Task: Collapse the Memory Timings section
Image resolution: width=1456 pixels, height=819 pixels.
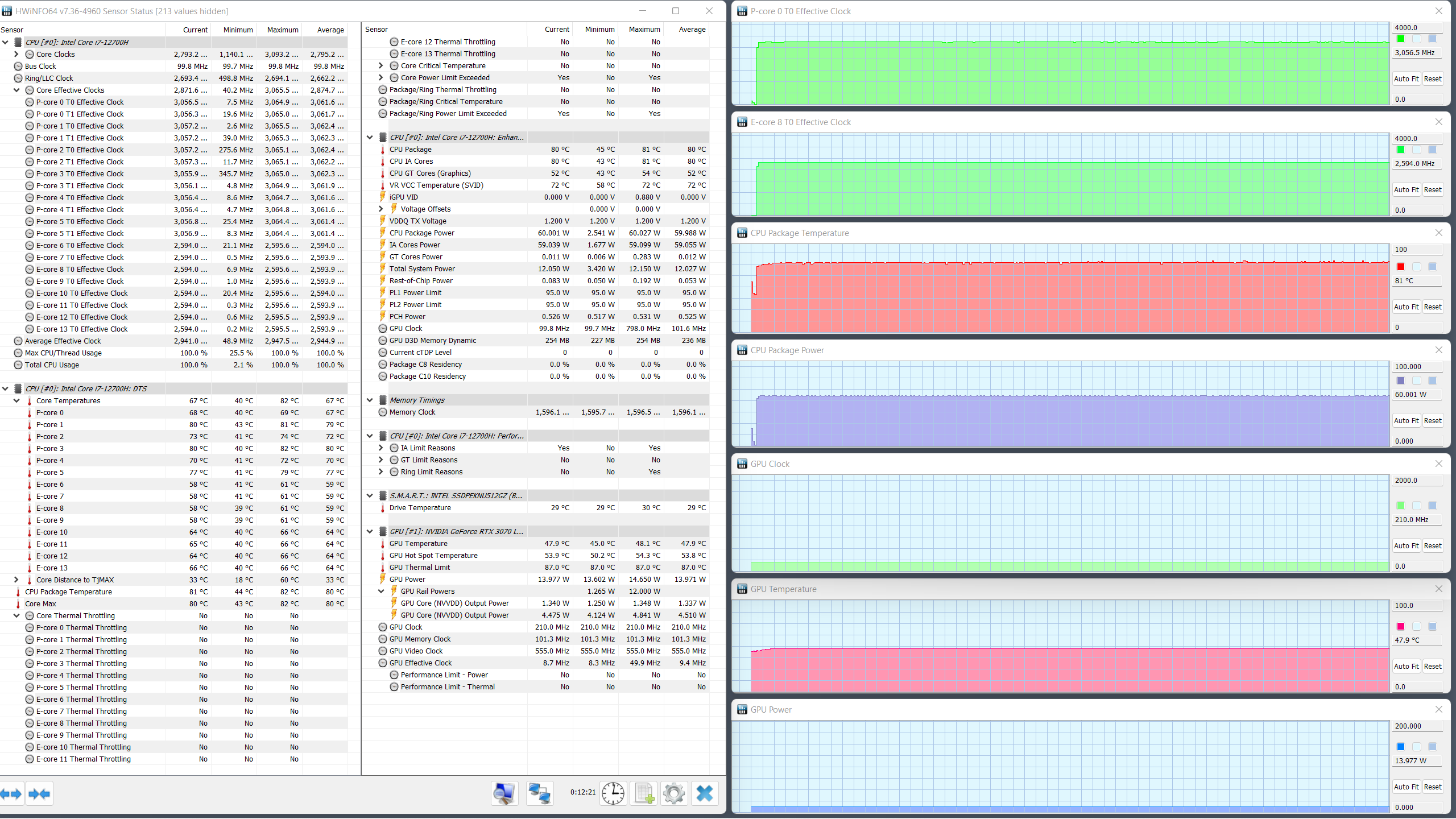Action: [370, 400]
